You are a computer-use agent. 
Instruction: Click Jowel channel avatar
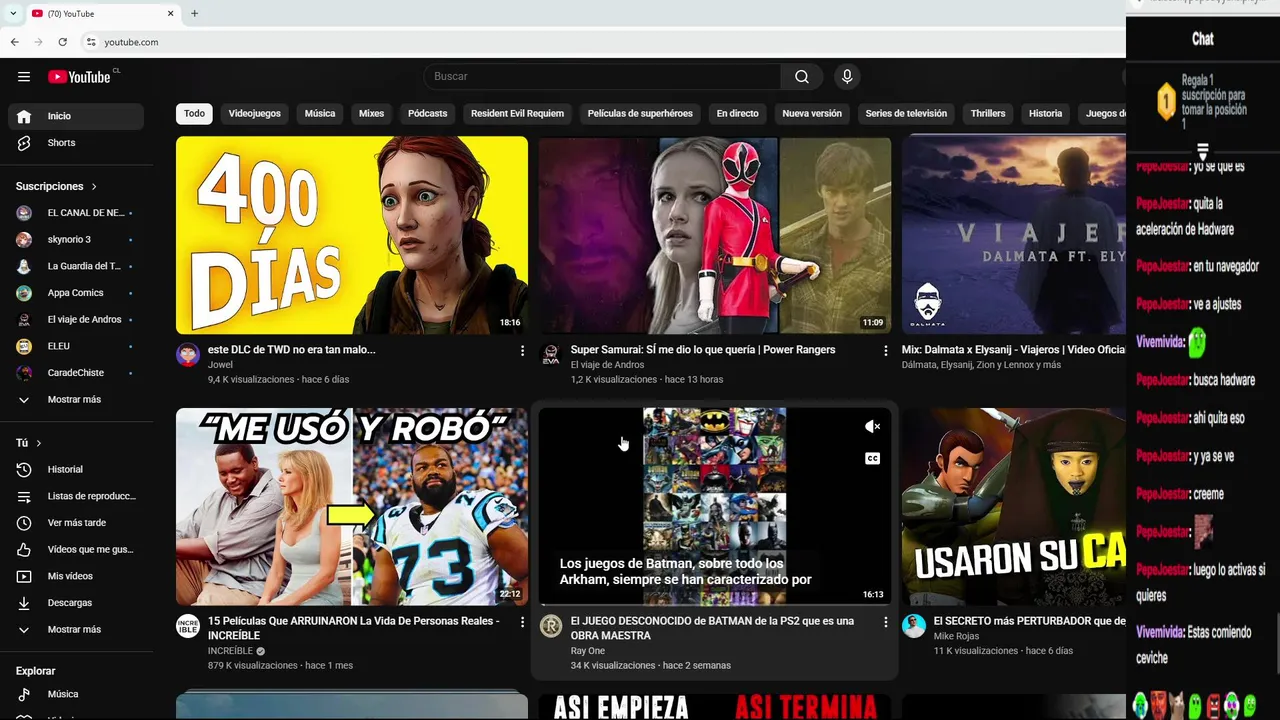click(x=188, y=354)
